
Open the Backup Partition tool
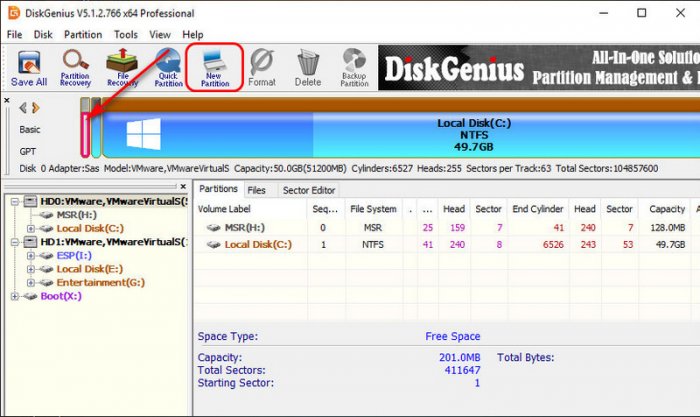click(354, 68)
